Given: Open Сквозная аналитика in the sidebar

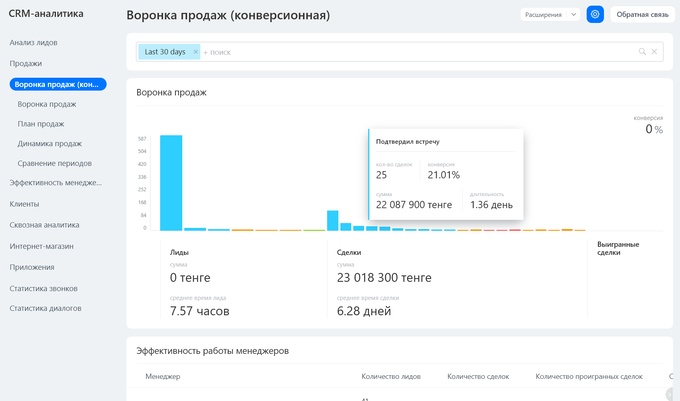Looking at the screenshot, I should (44, 225).
